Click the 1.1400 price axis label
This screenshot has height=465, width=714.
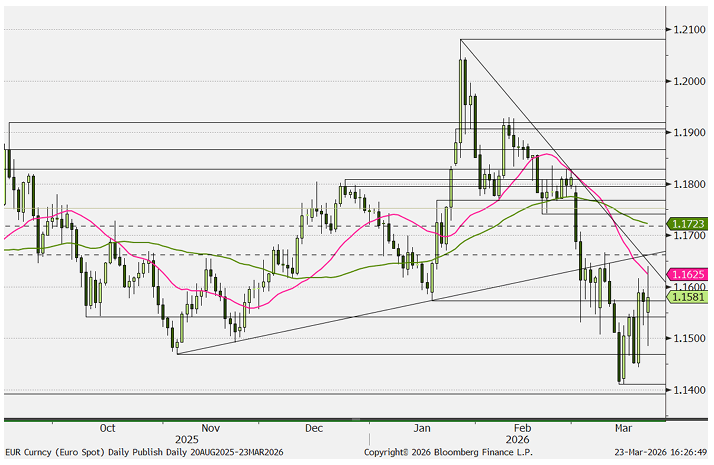pyautogui.click(x=690, y=390)
